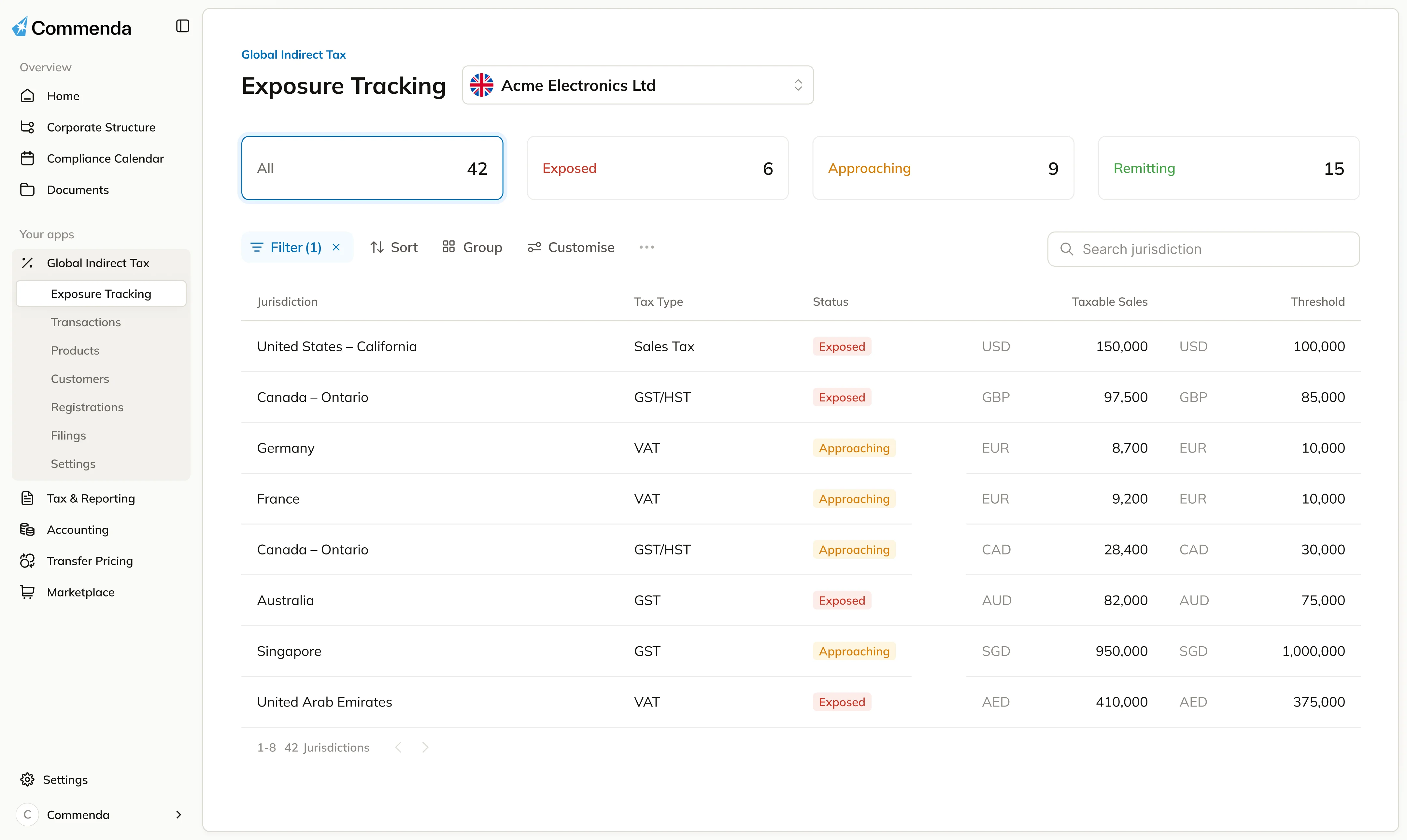Open the Marketplace app
The height and width of the screenshot is (840, 1407).
pos(81,592)
